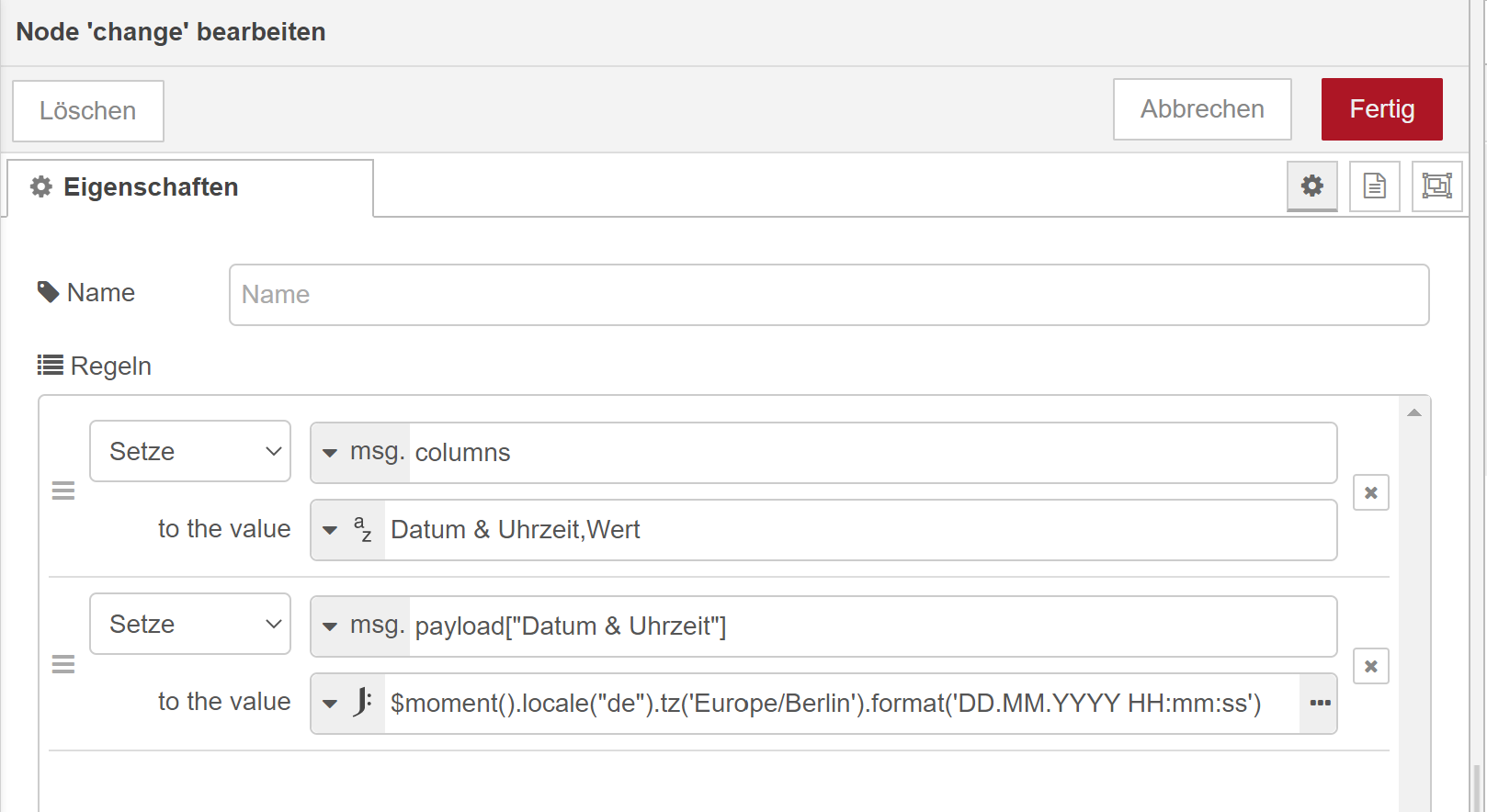Viewport: 1487px width, 812px height.
Task: Open first rule's Setze action dropdown
Action: [x=190, y=451]
